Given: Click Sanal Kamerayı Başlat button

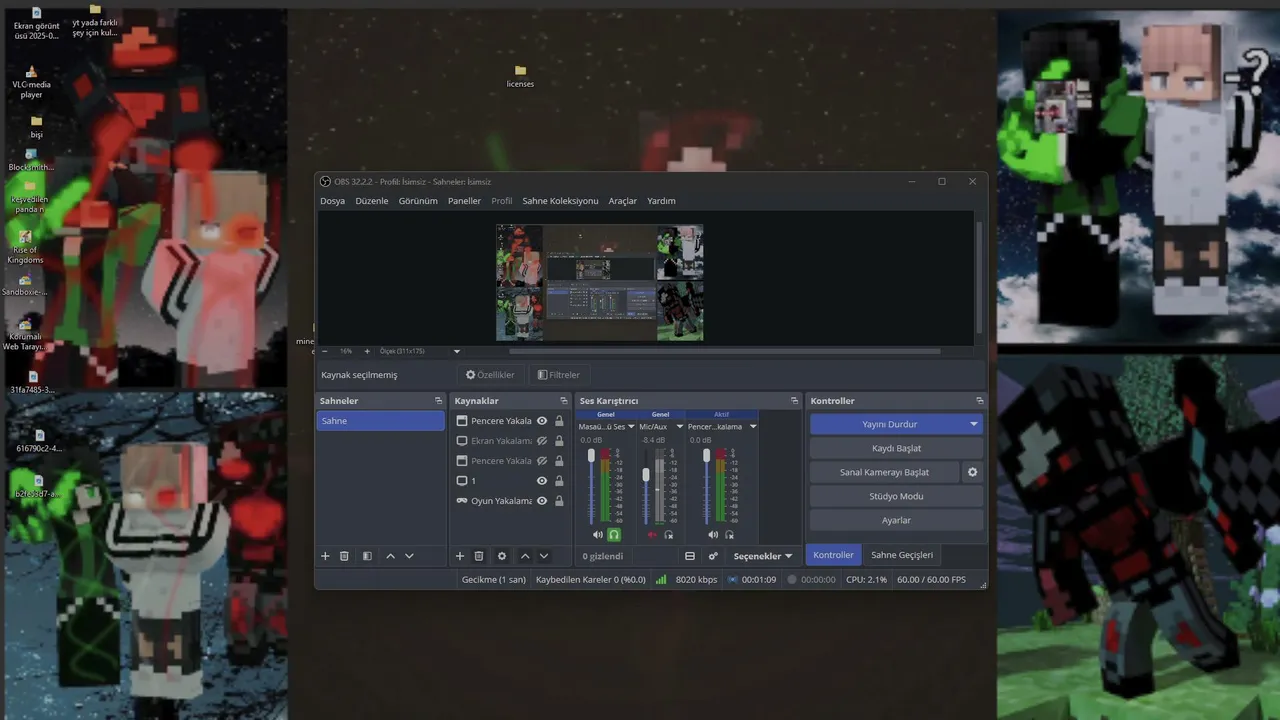Looking at the screenshot, I should click(x=884, y=472).
